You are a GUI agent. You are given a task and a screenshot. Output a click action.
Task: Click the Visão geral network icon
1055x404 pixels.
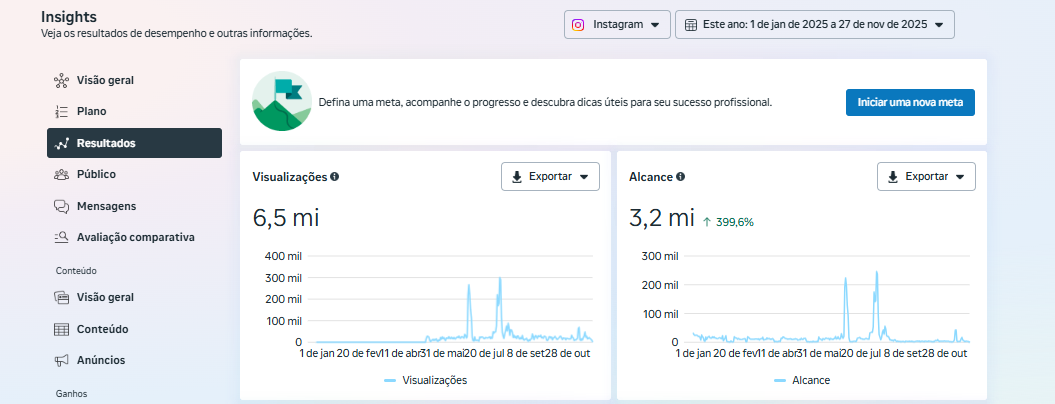pos(61,80)
